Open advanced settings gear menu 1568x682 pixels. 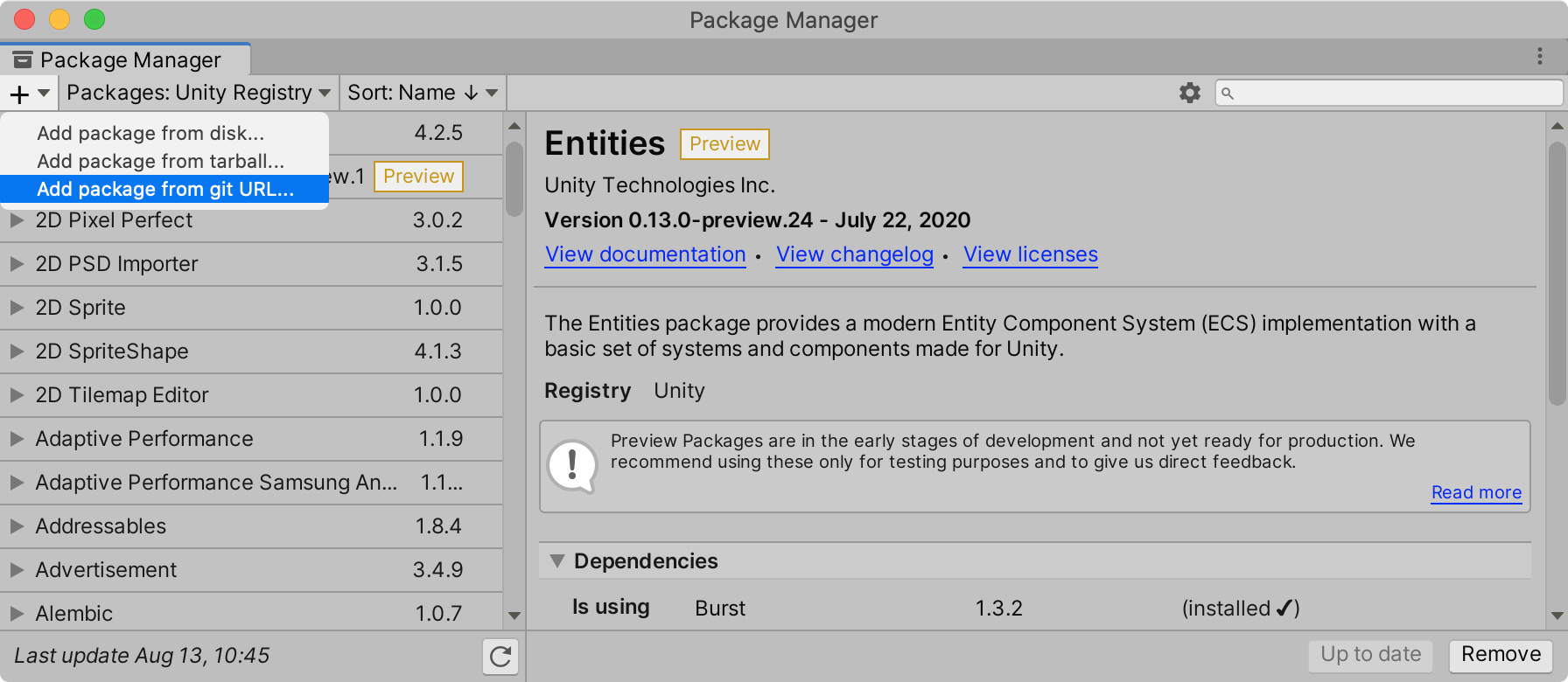(1189, 93)
